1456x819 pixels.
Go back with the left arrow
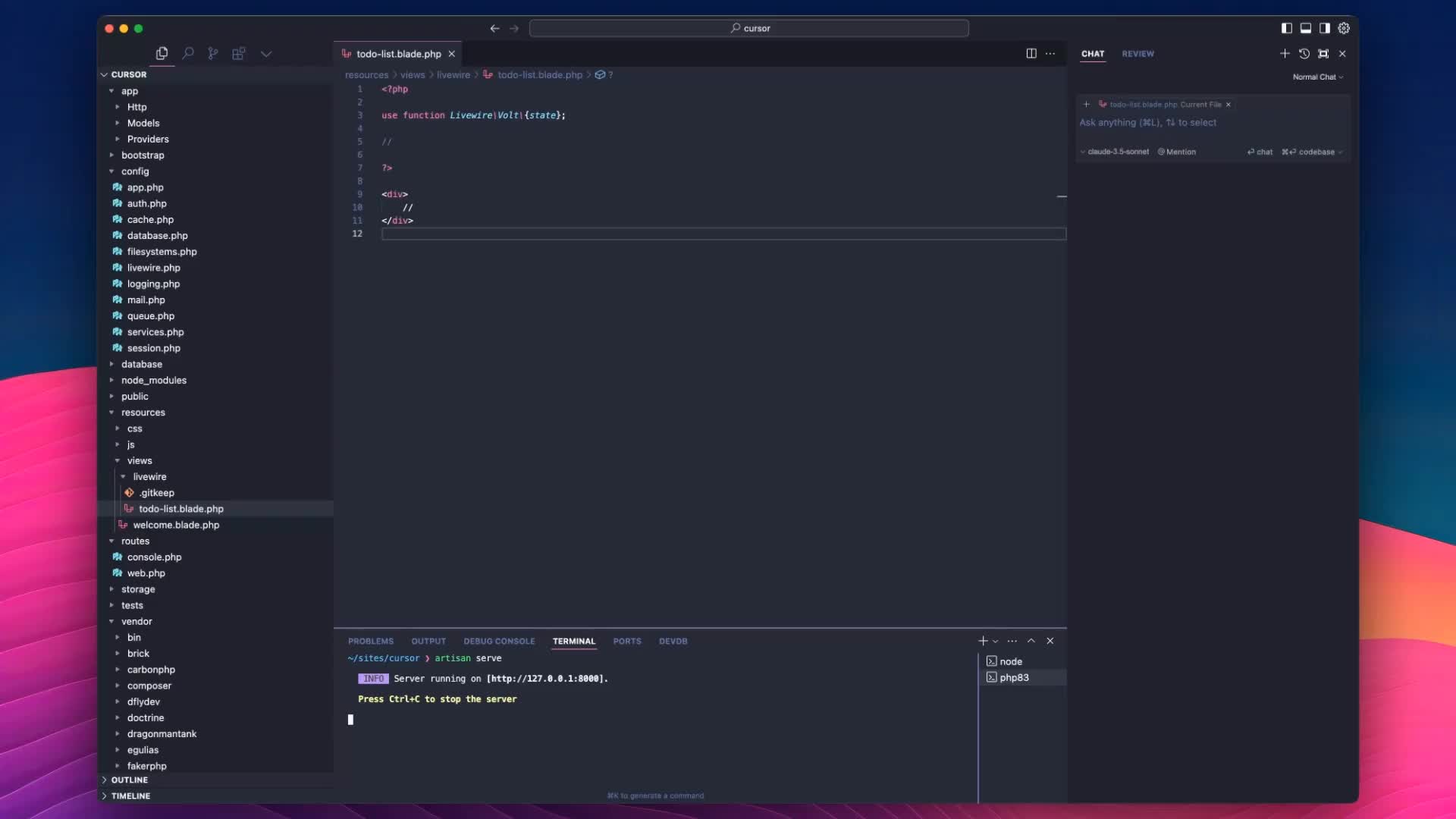click(x=494, y=28)
